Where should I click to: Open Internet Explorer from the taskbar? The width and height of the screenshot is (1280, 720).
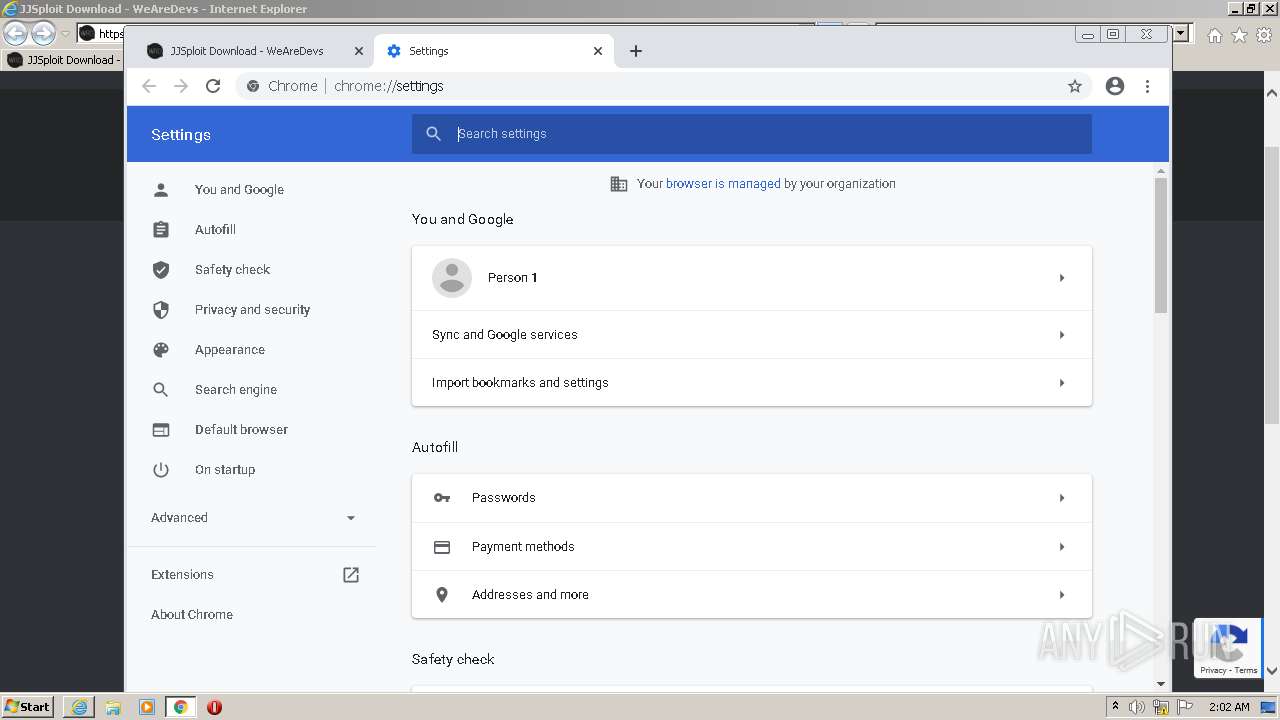coord(79,707)
